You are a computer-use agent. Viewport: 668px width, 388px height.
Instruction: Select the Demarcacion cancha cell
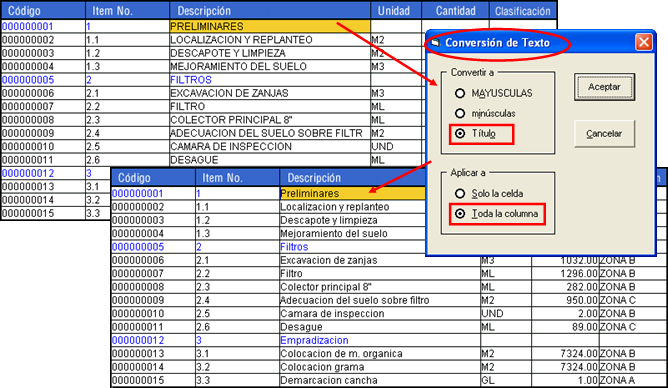380,380
